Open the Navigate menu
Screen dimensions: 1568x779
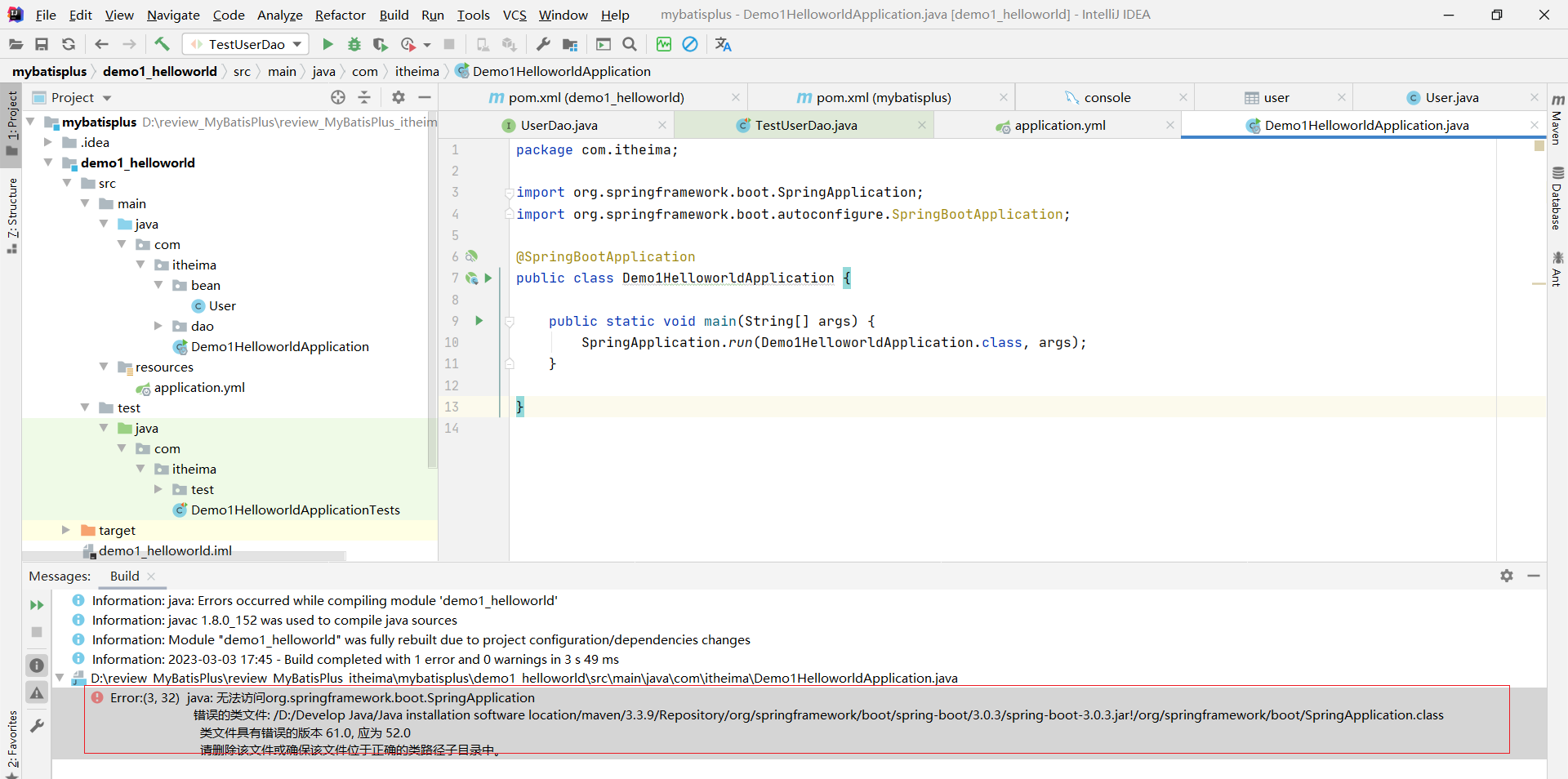tap(173, 15)
